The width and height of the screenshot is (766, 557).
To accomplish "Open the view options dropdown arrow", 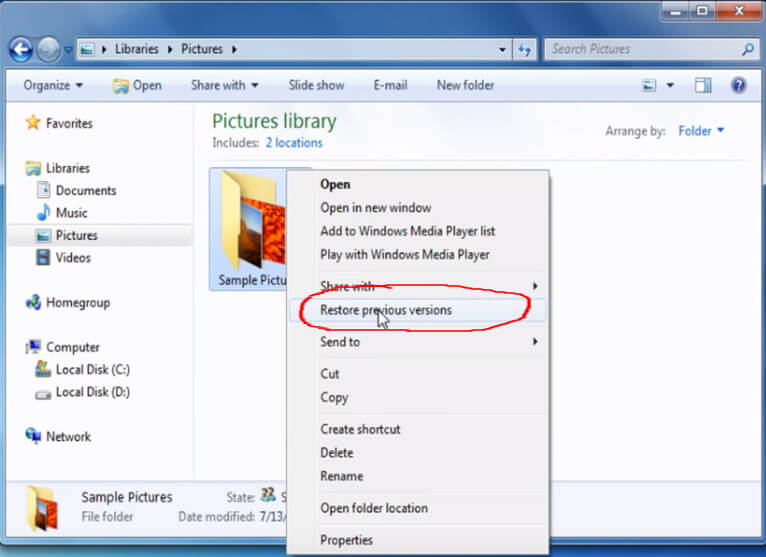I will (x=670, y=86).
